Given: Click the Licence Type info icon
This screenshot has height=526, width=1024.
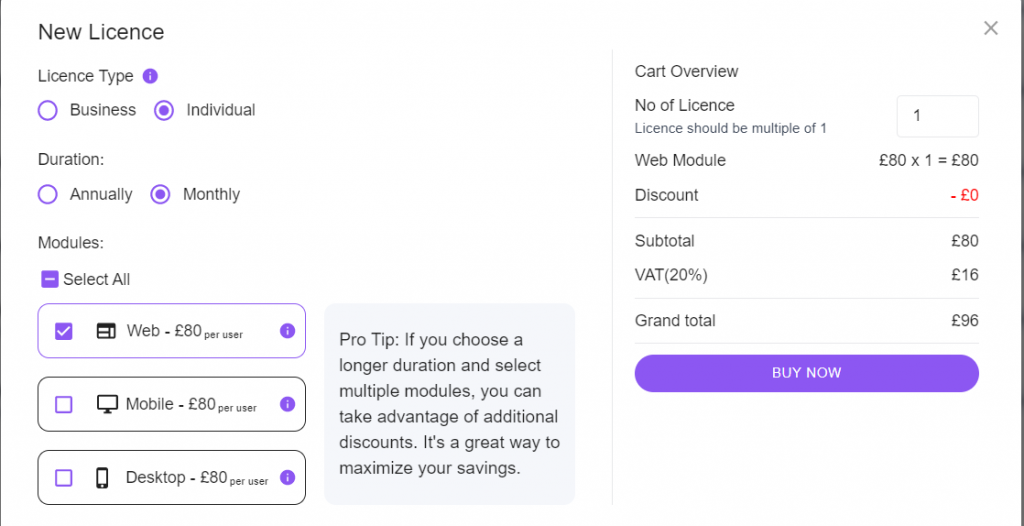Looking at the screenshot, I should [150, 76].
